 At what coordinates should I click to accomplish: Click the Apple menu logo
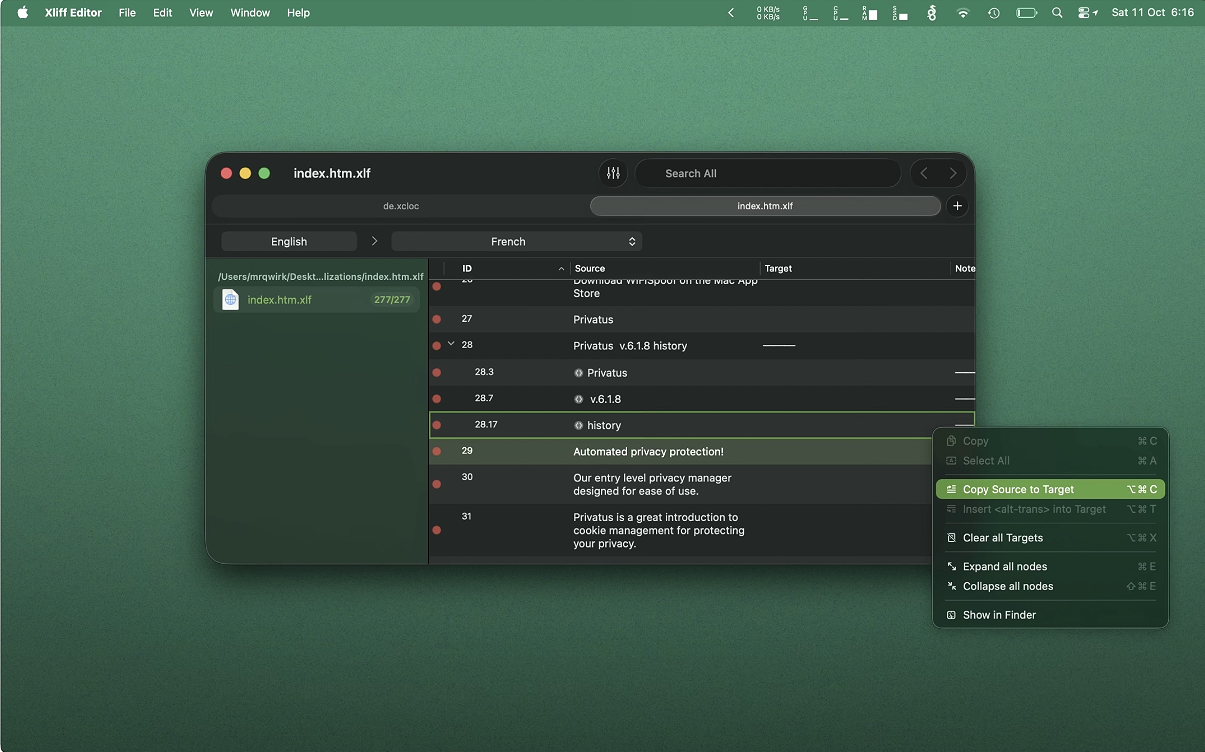[23, 13]
